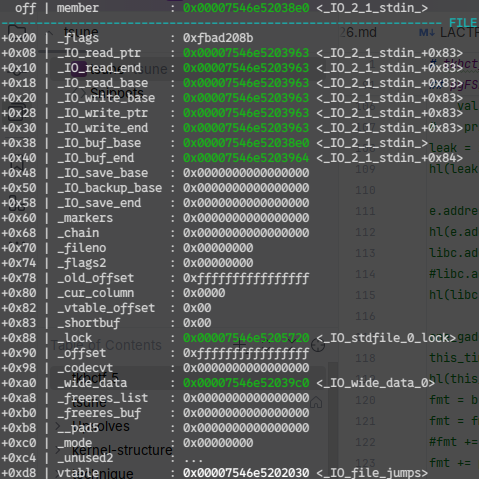Select the address 0x00007546e52039c0
Screen dimensions: 479x479
pos(246,383)
